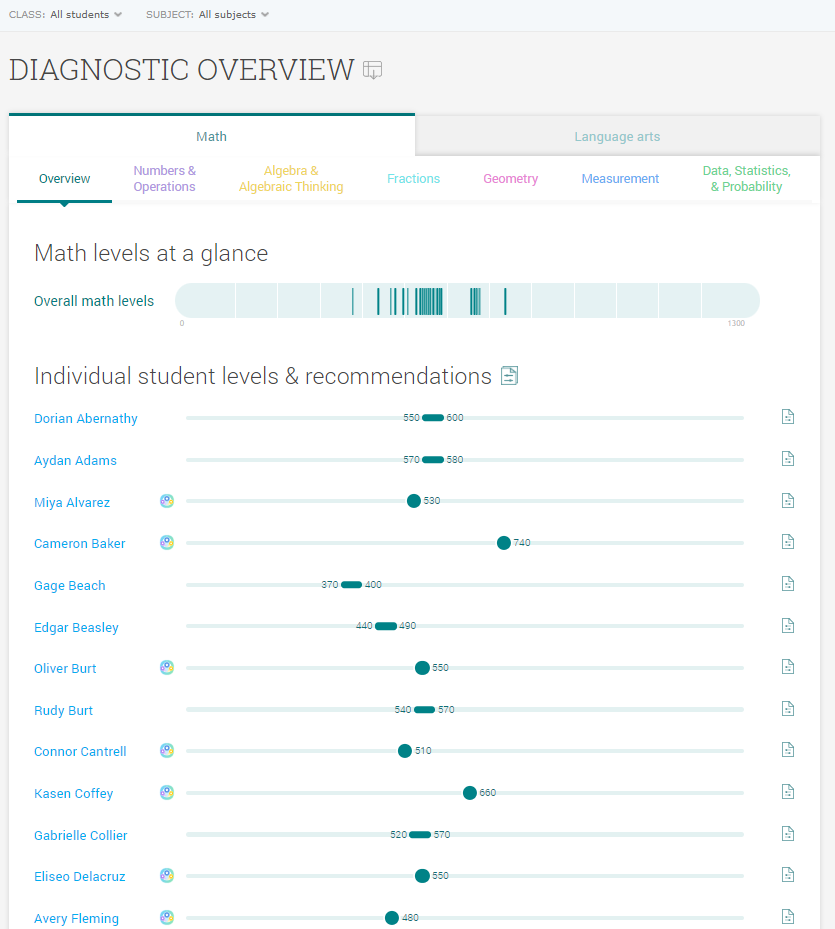Open the report icon beside Individual student levels heading
This screenshot has width=835, height=929.
509,376
